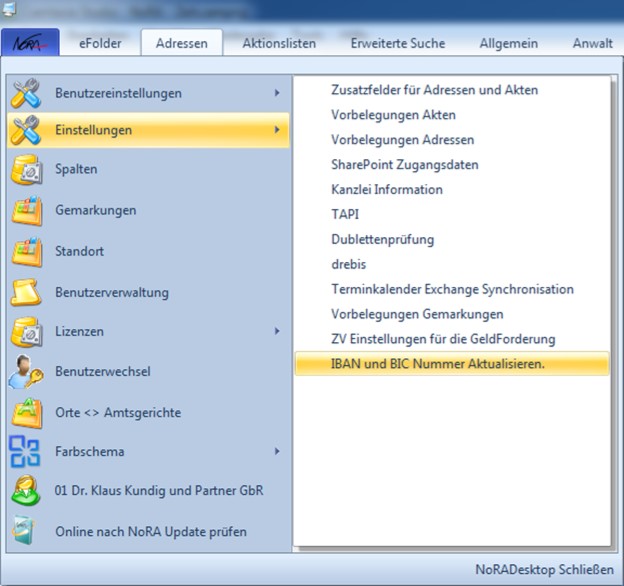Click the Benutzerverwaltung note icon

point(26,292)
